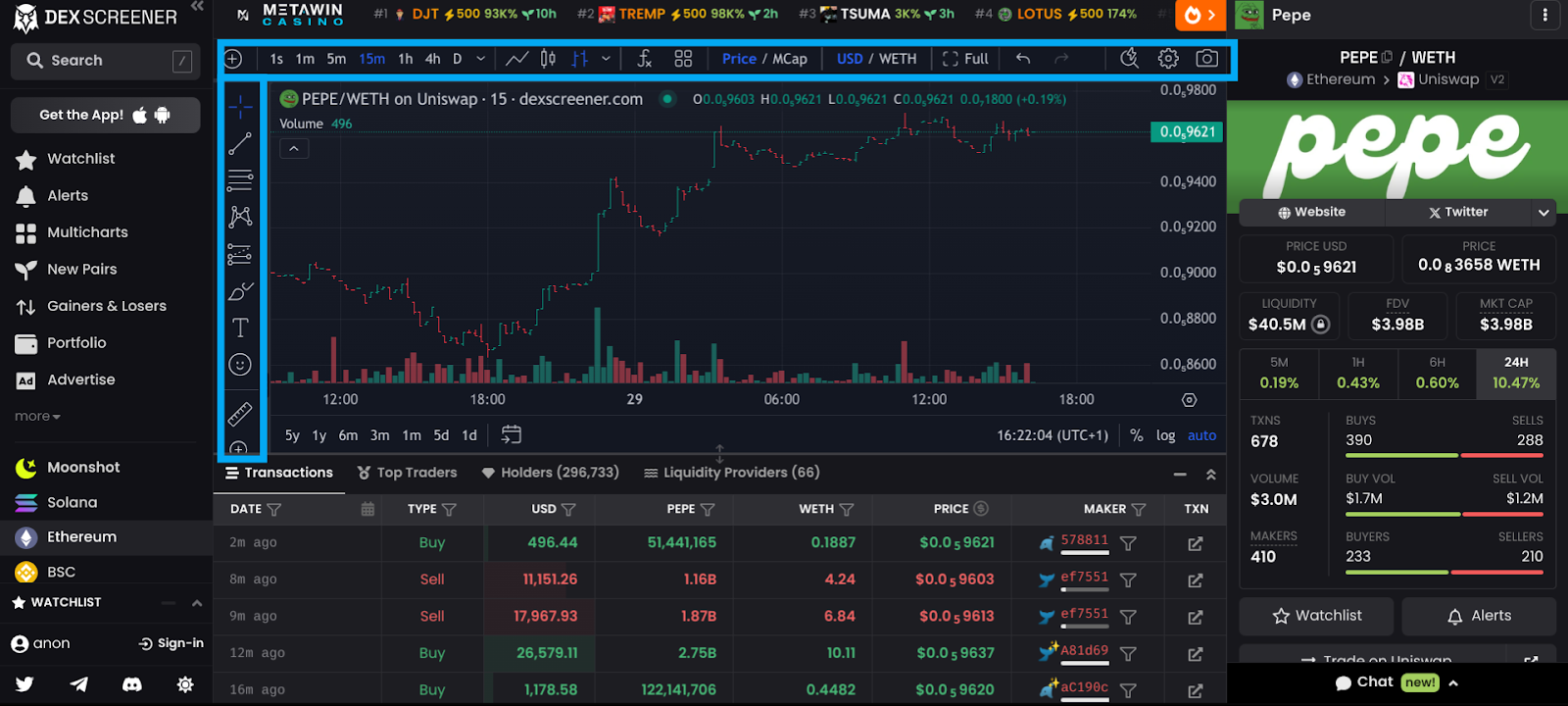Open the Twitter bird icon in sidebar footer
Screen dimensions: 1568x706
tap(24, 684)
